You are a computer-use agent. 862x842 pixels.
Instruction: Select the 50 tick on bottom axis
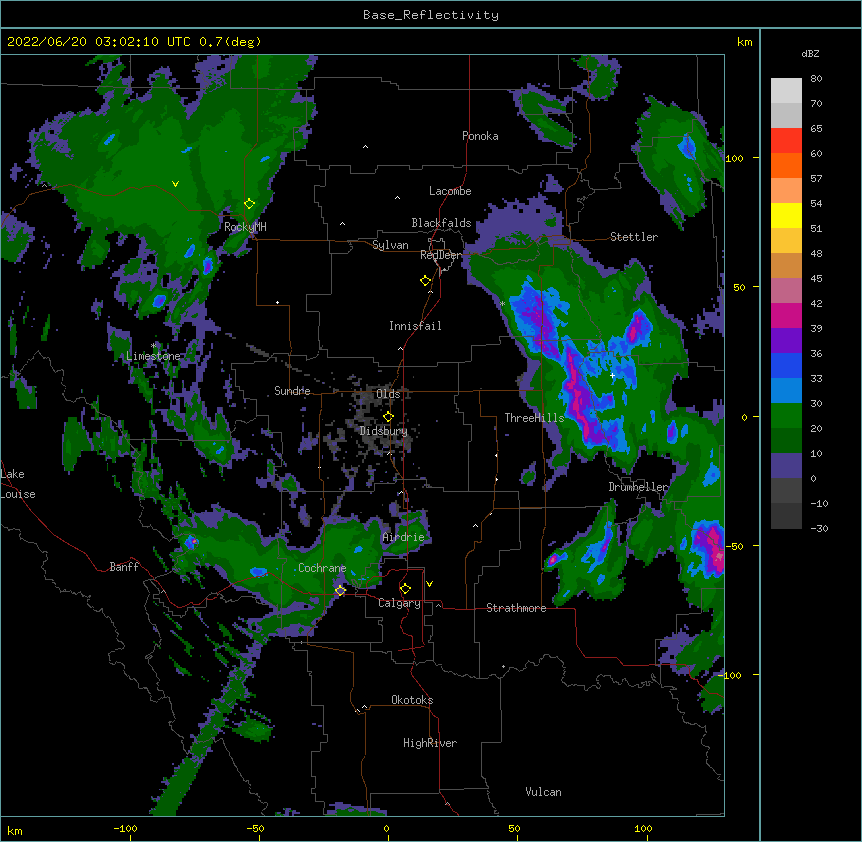click(x=514, y=828)
